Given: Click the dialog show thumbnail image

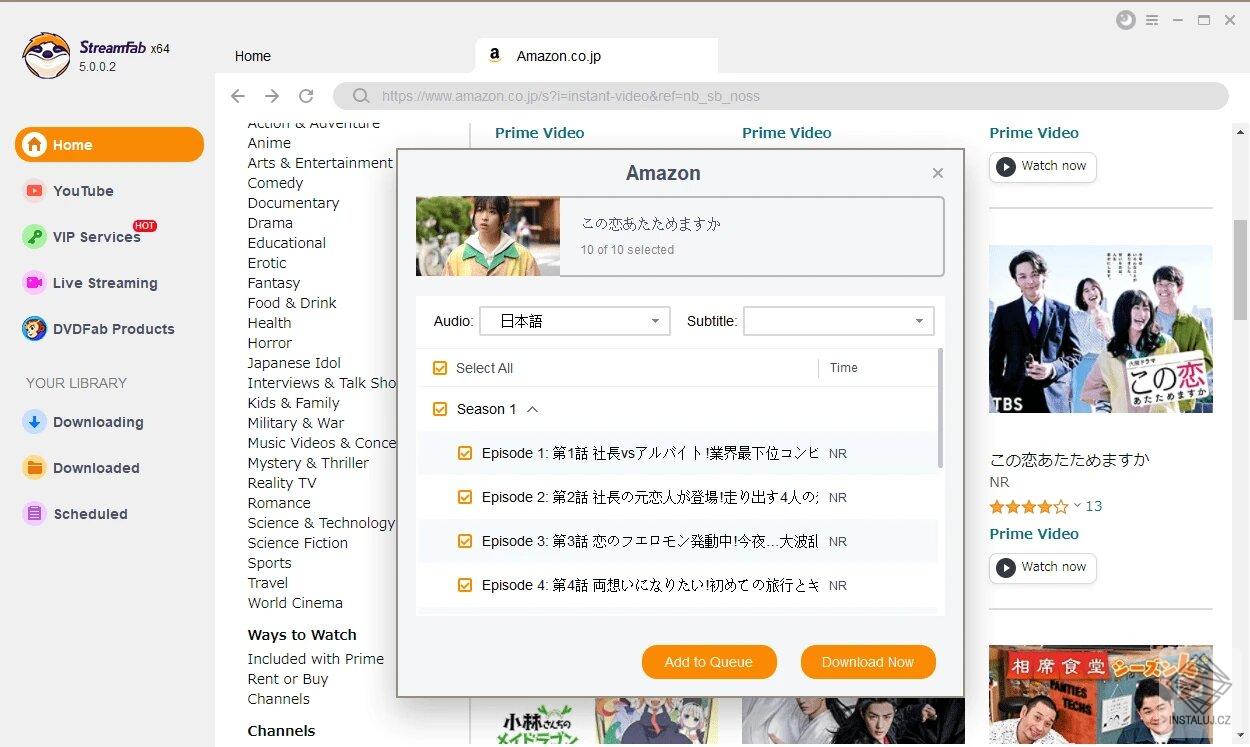Looking at the screenshot, I should pos(488,236).
